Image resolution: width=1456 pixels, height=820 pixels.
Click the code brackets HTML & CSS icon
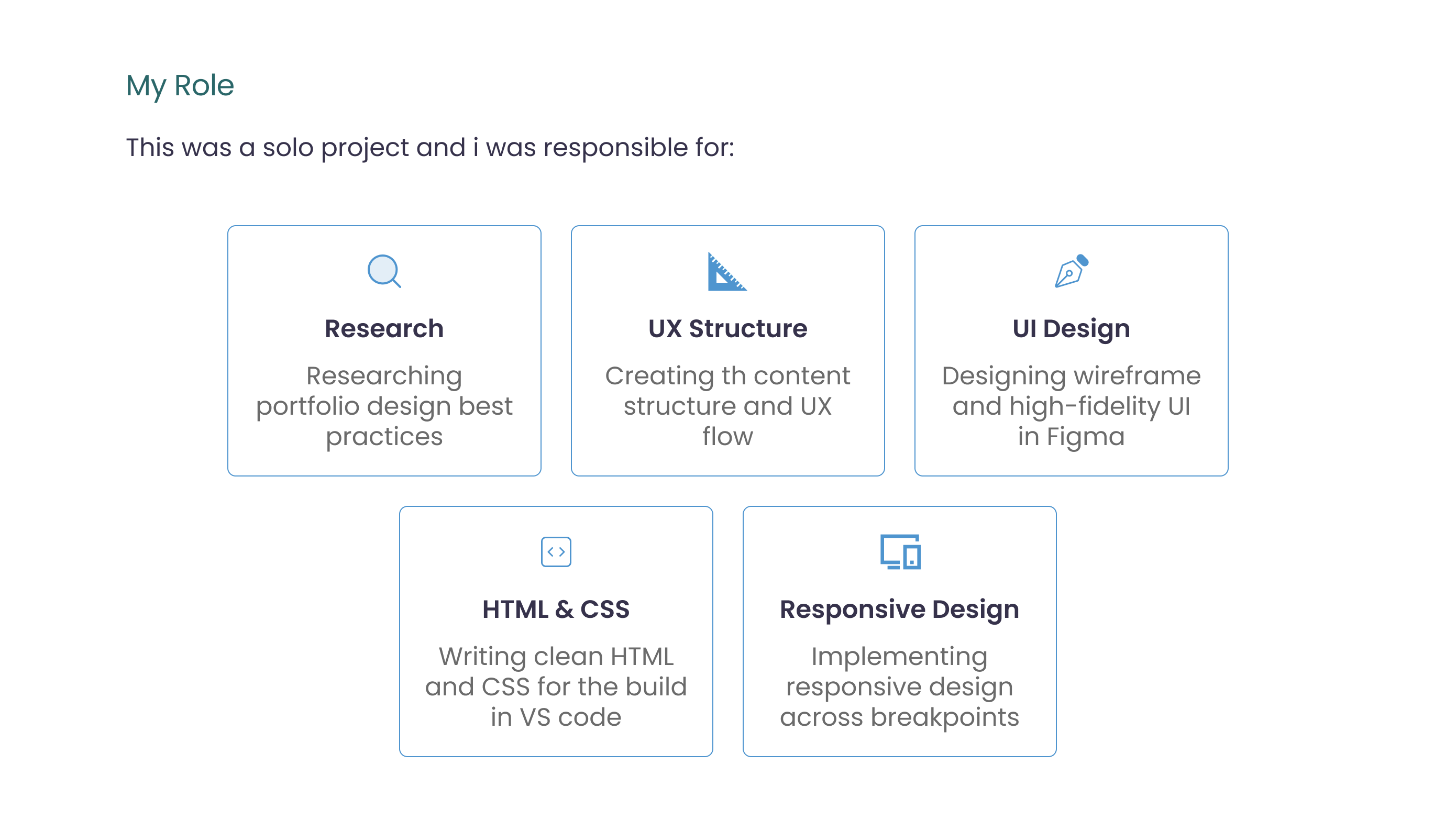[x=556, y=551]
